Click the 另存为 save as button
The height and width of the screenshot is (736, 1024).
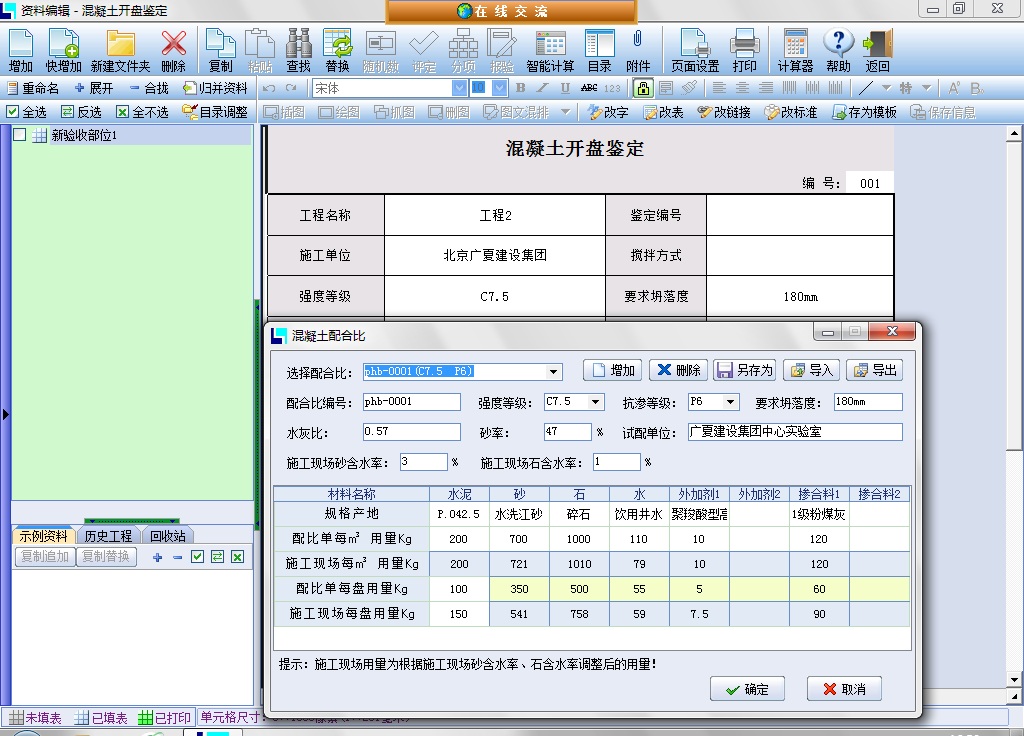coord(744,370)
